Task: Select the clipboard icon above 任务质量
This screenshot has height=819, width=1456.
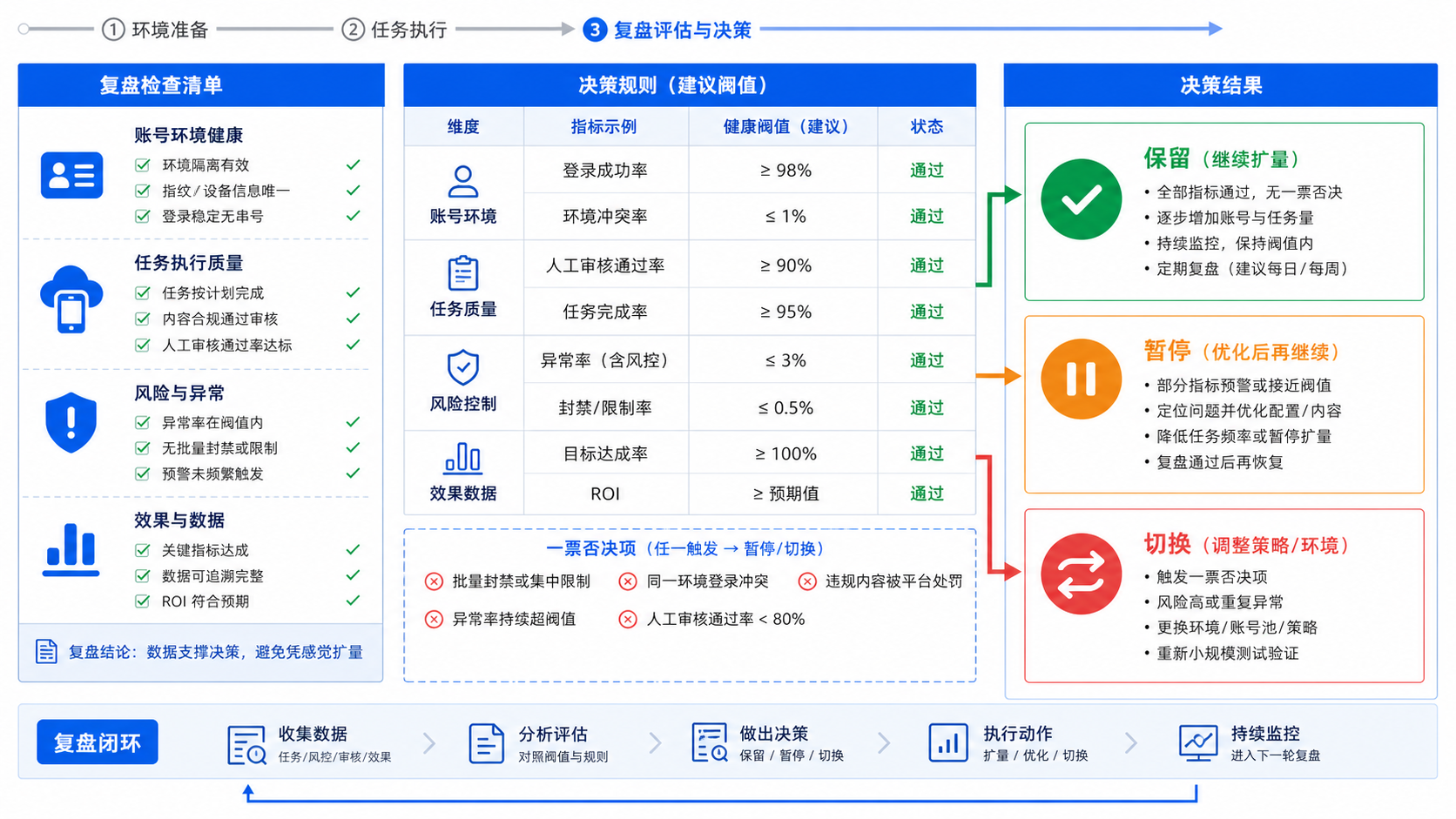Action: tap(462, 273)
